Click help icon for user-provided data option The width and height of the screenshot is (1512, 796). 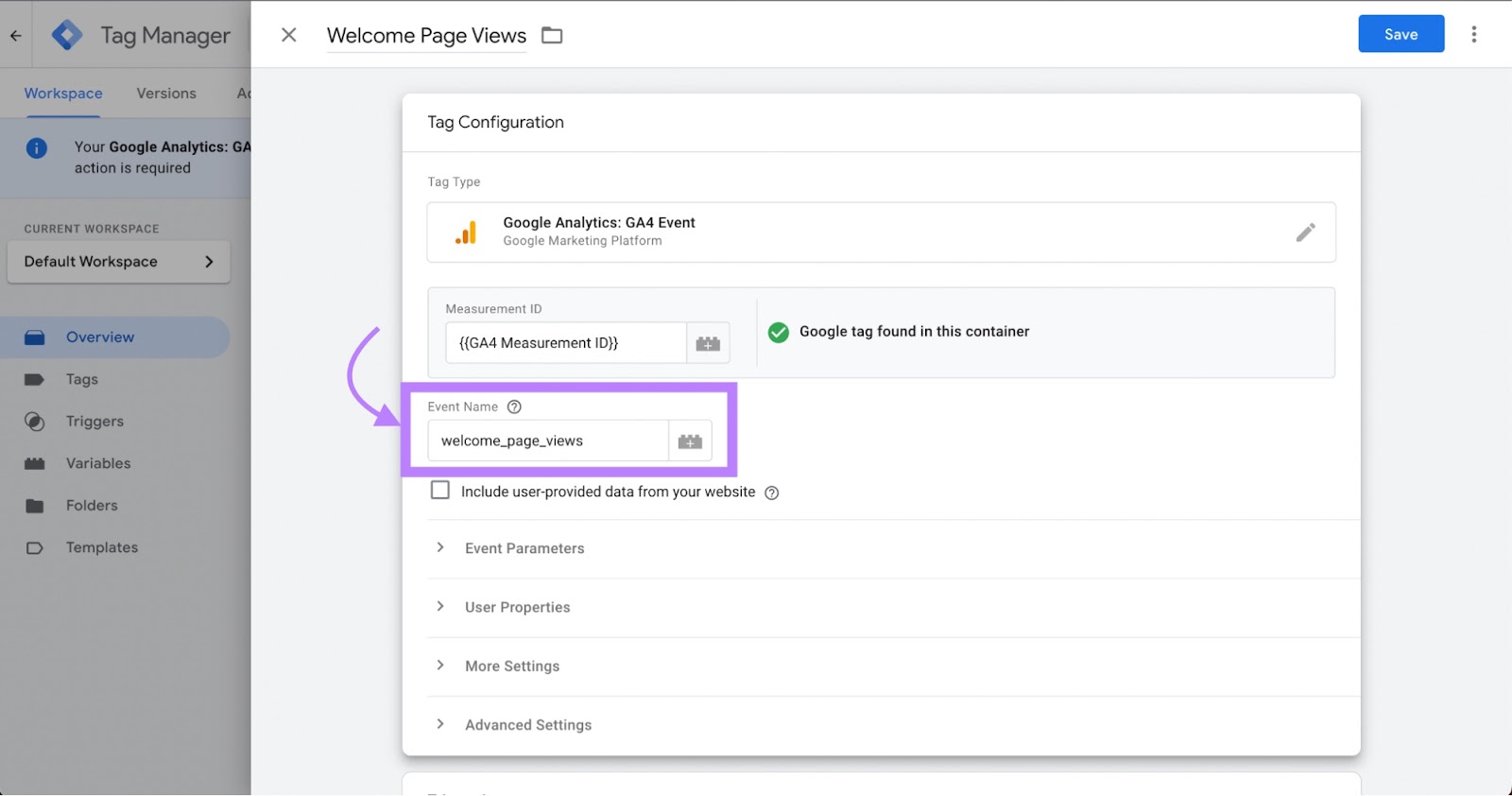[771, 493]
